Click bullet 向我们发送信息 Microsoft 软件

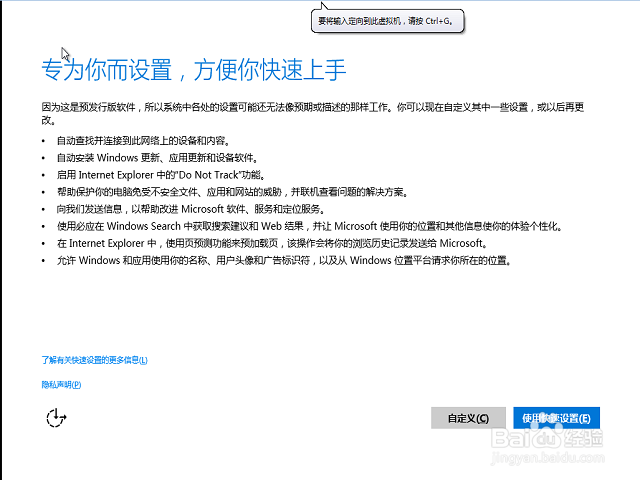pos(191,209)
